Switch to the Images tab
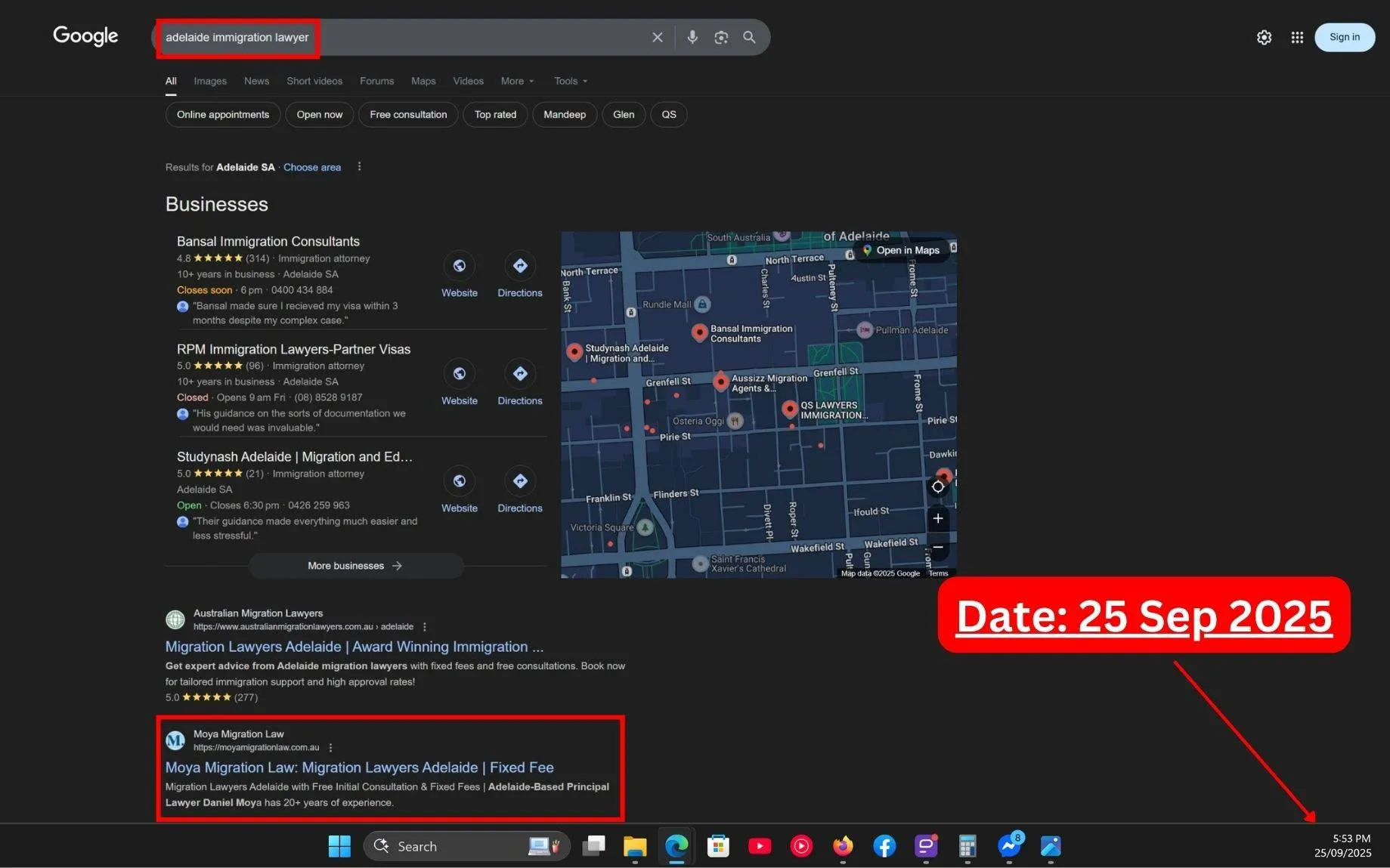The width and height of the screenshot is (1390, 868). (209, 81)
